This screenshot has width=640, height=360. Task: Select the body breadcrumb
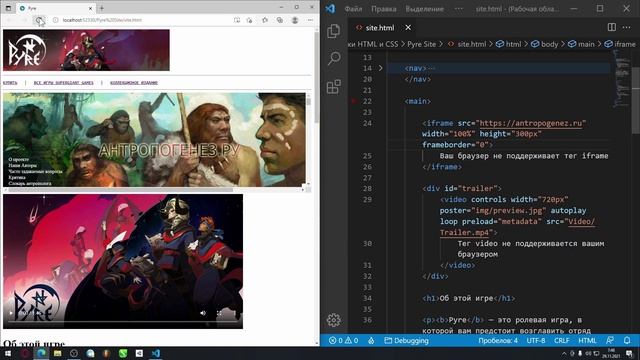coord(544,44)
